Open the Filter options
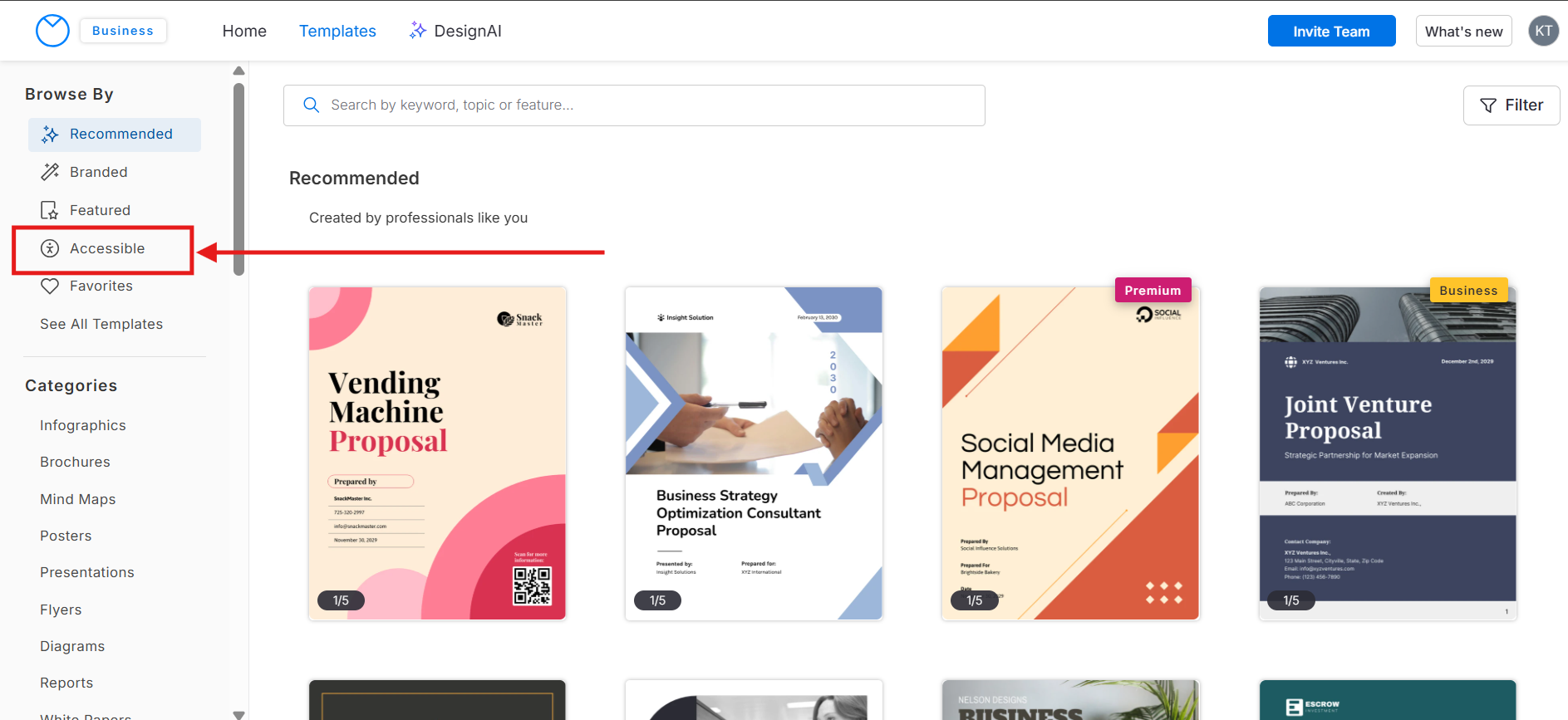Image resolution: width=1568 pixels, height=720 pixels. point(1511,105)
